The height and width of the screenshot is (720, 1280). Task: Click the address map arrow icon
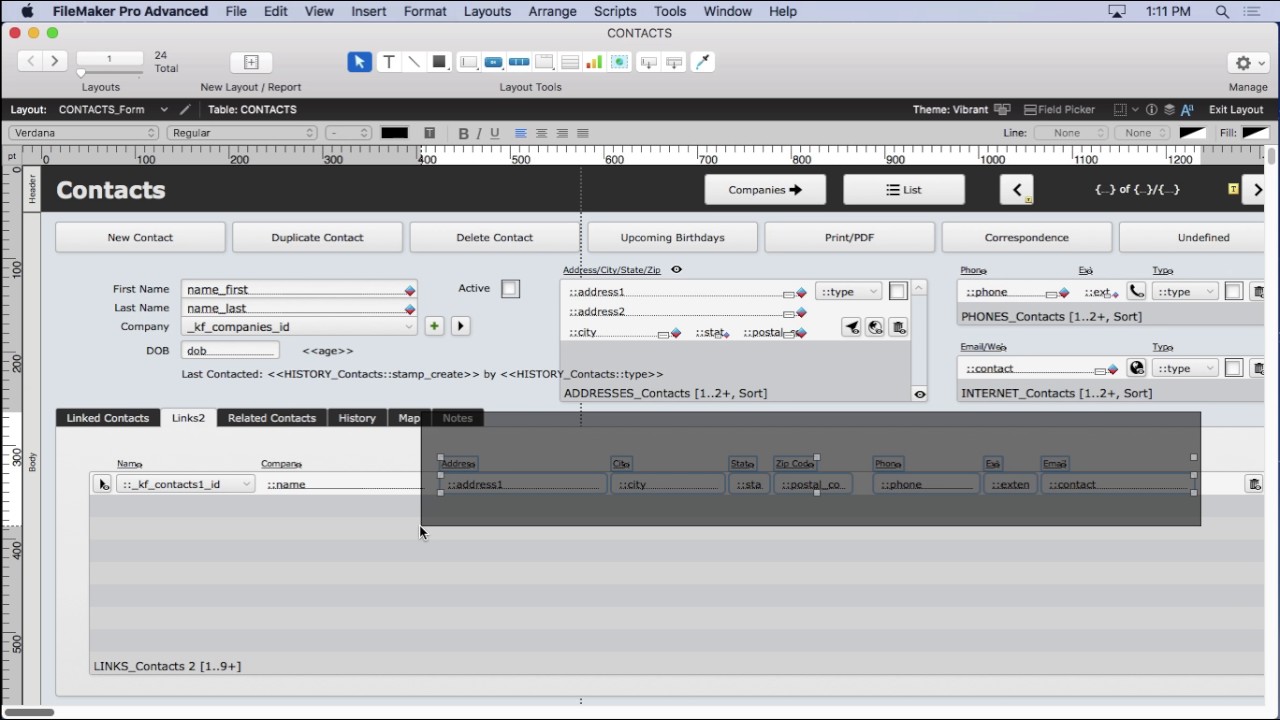851,328
